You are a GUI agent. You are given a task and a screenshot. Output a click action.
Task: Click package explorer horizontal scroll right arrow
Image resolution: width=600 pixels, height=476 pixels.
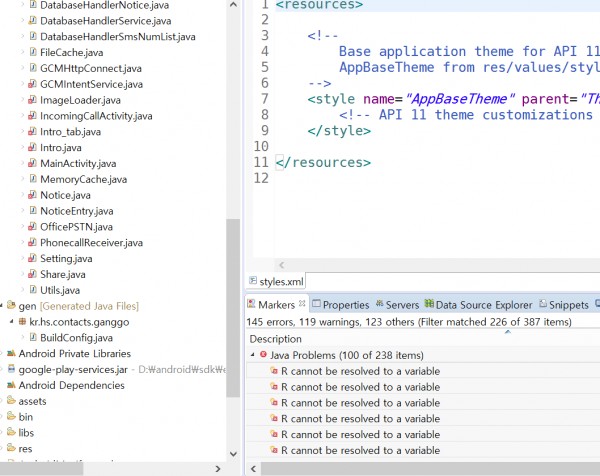(218, 469)
